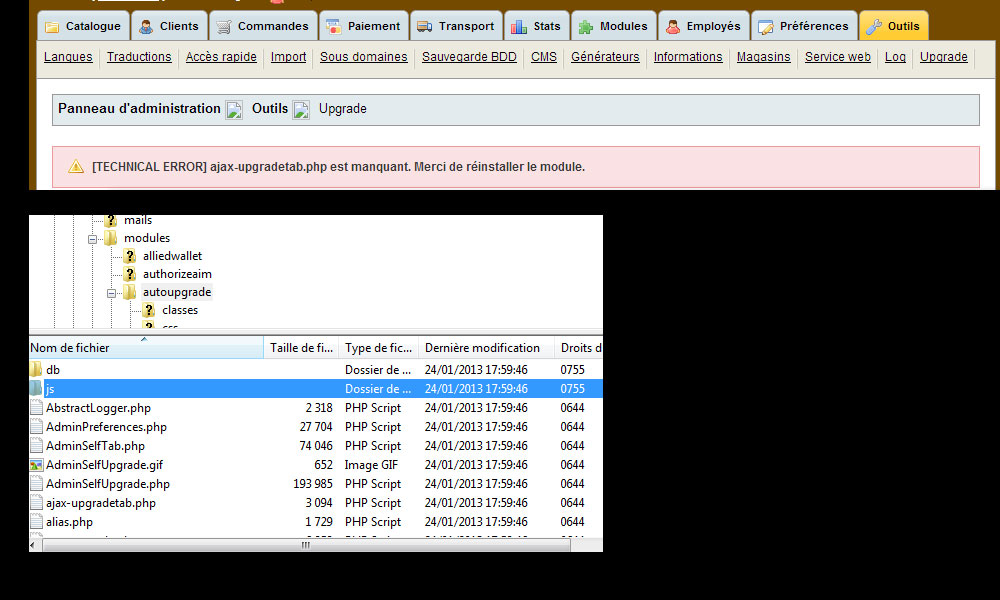Click Panneau d'administration breadcrumb
1000x600 pixels.
(139, 108)
